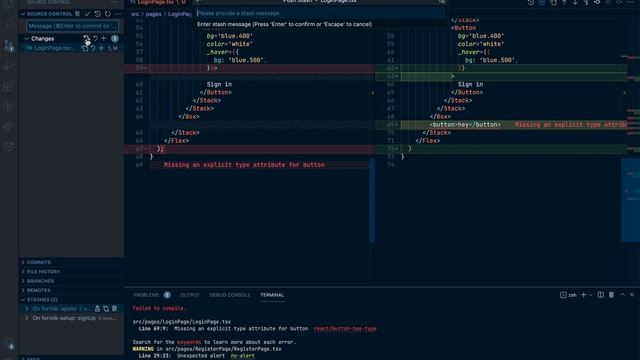This screenshot has height=360, width=640.
Task: Open file icon on LoginPage.tsx row
Action: coord(85,48)
